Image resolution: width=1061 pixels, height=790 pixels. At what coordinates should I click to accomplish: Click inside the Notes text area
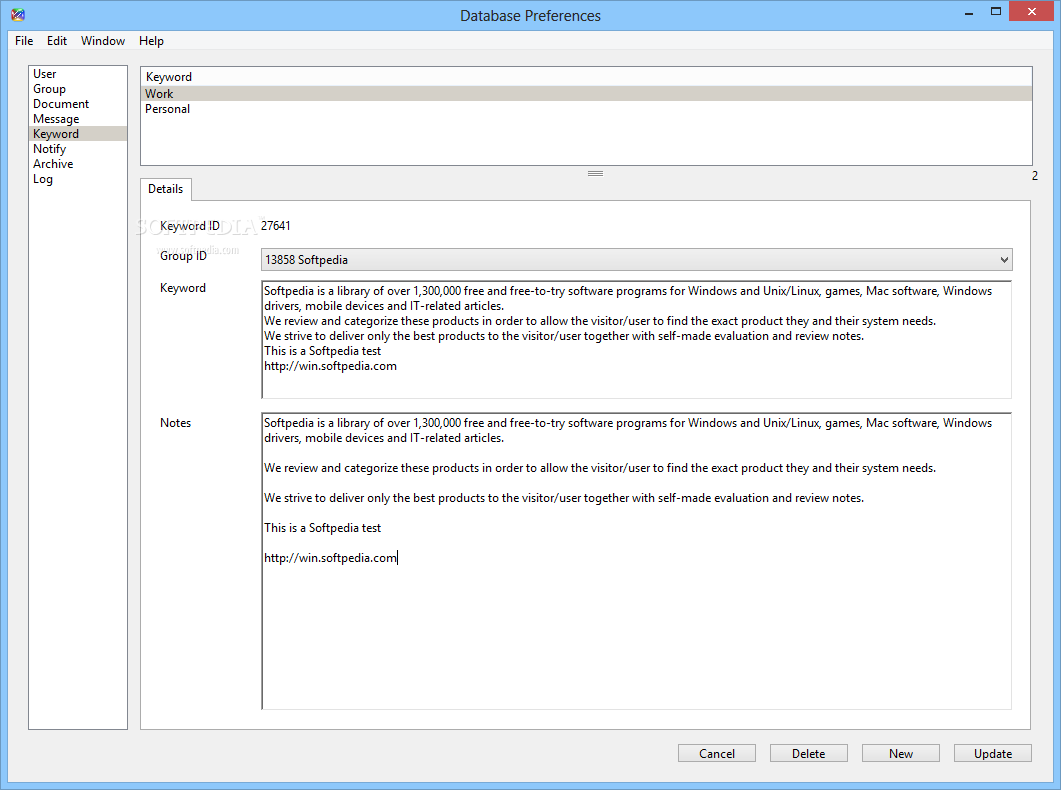point(636,561)
